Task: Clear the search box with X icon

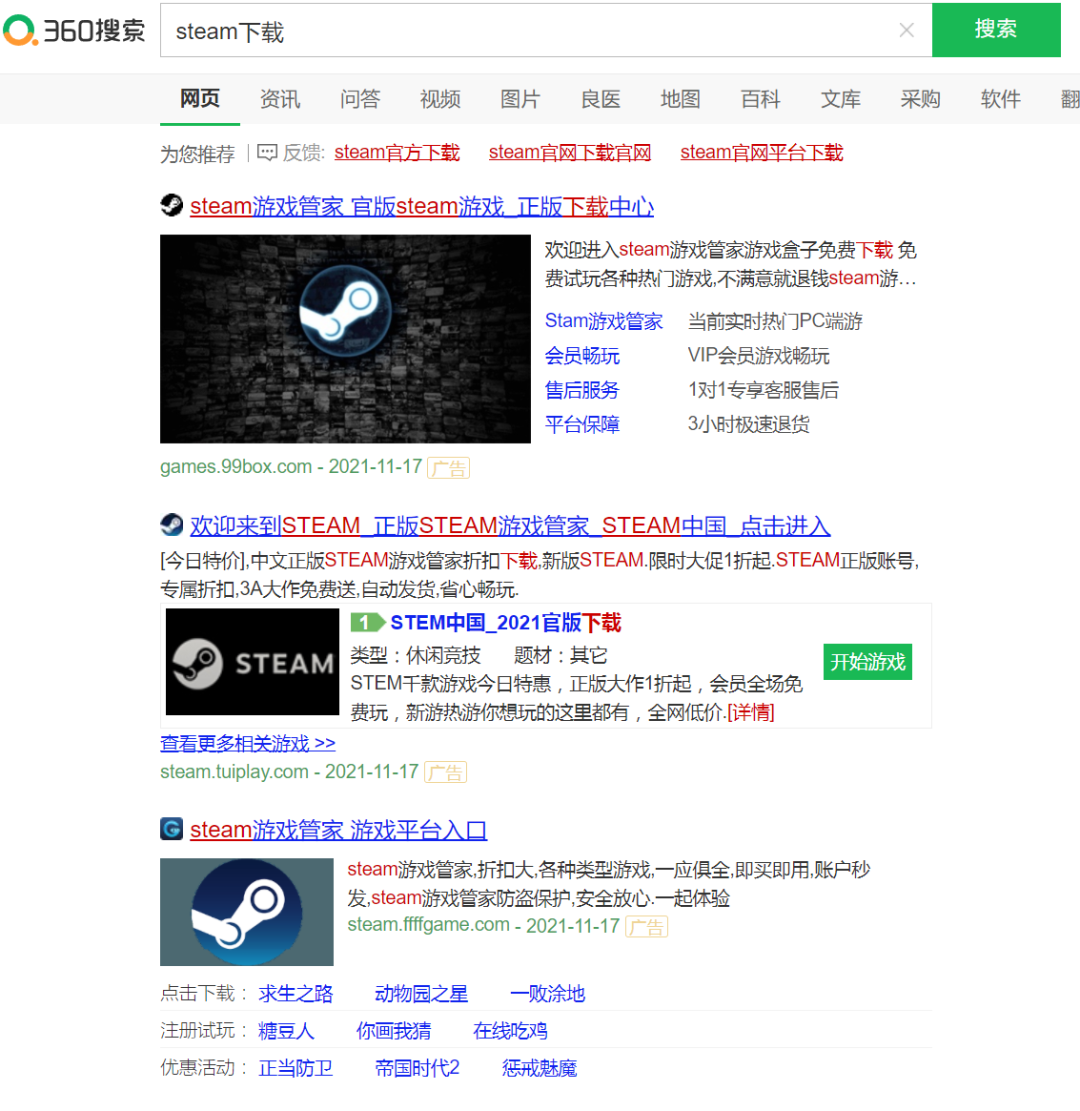Action: point(906,30)
